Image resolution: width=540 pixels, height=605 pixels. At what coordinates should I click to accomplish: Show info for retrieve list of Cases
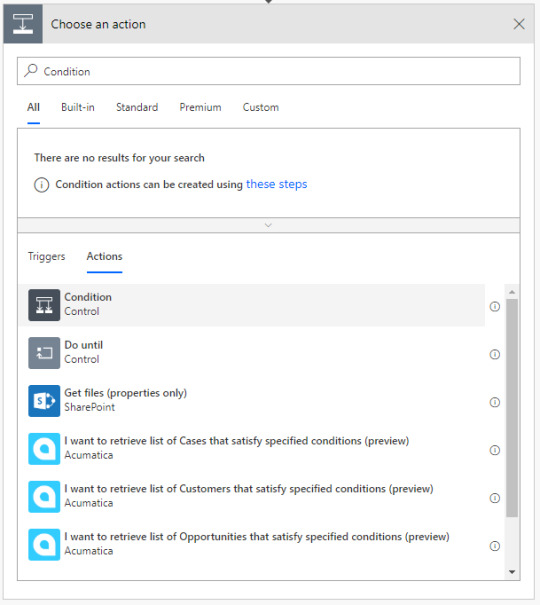pos(494,450)
